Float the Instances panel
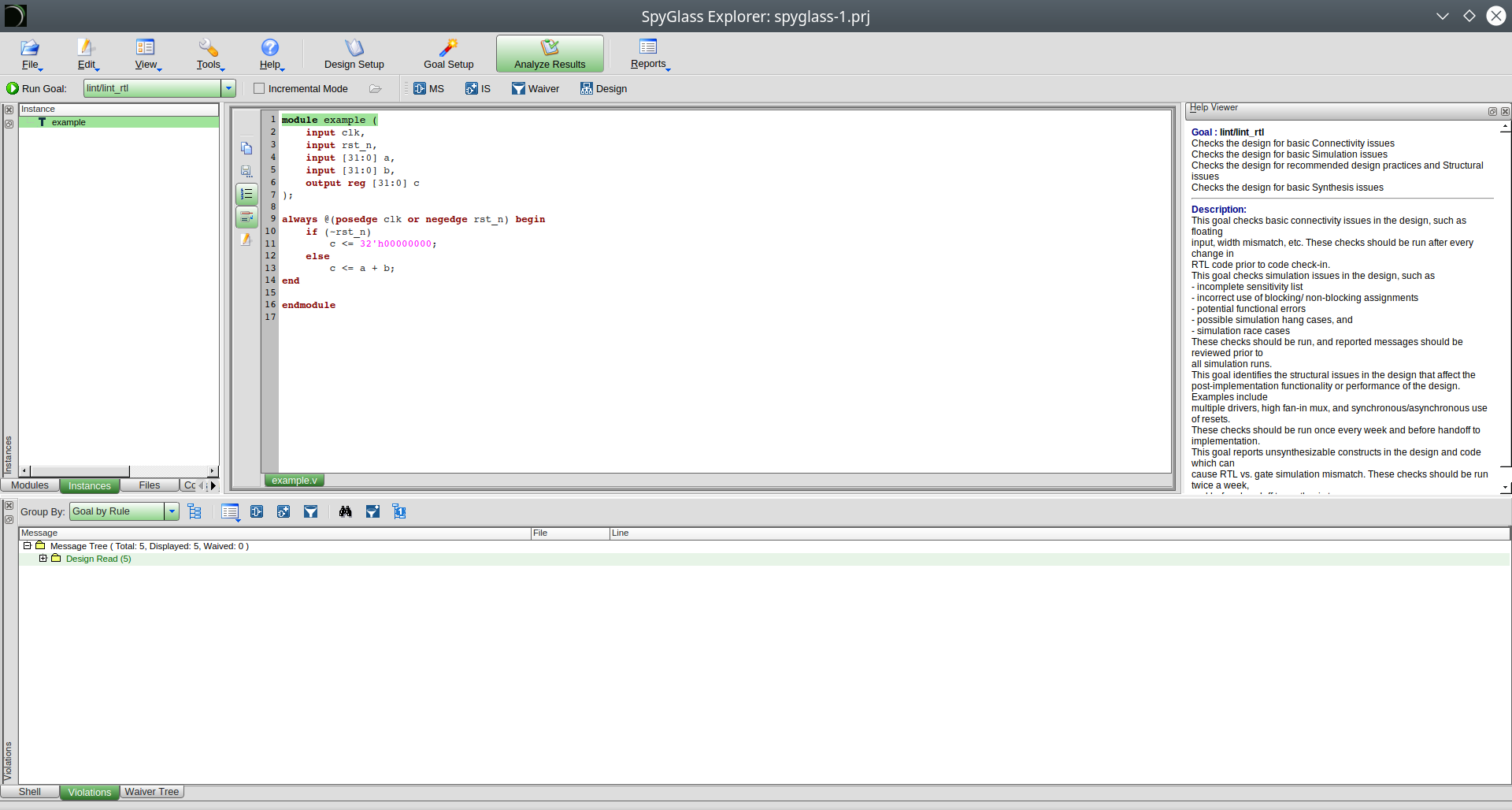 [x=9, y=124]
